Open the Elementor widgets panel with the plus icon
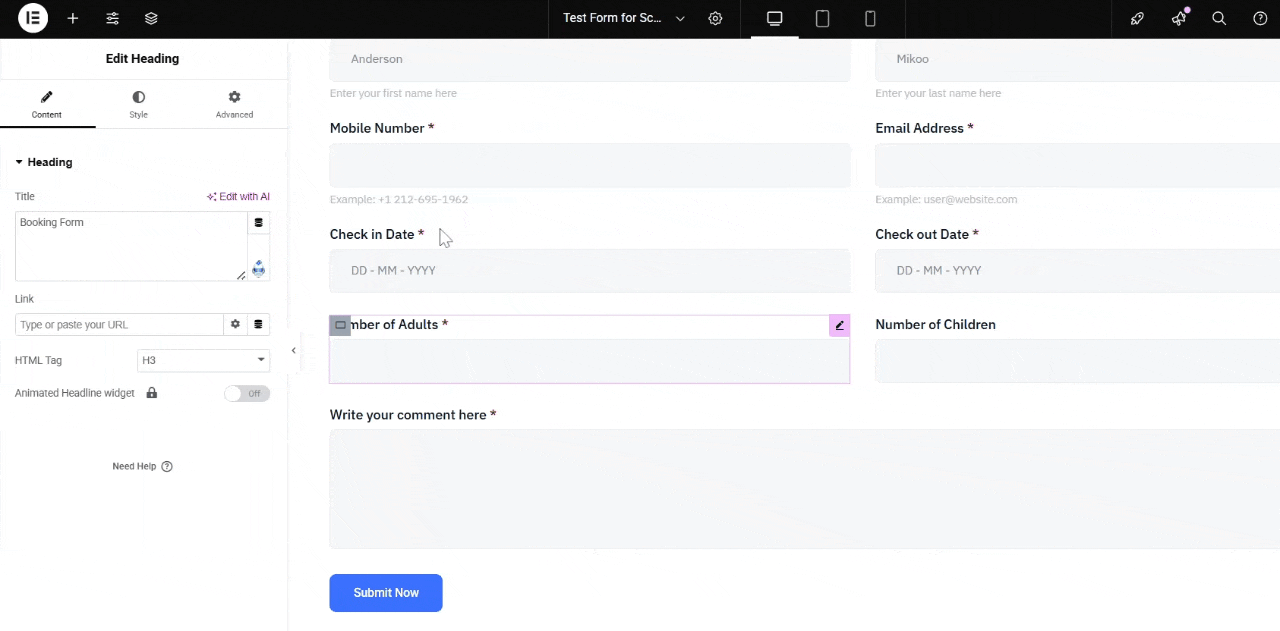1280x631 pixels. 72,18
